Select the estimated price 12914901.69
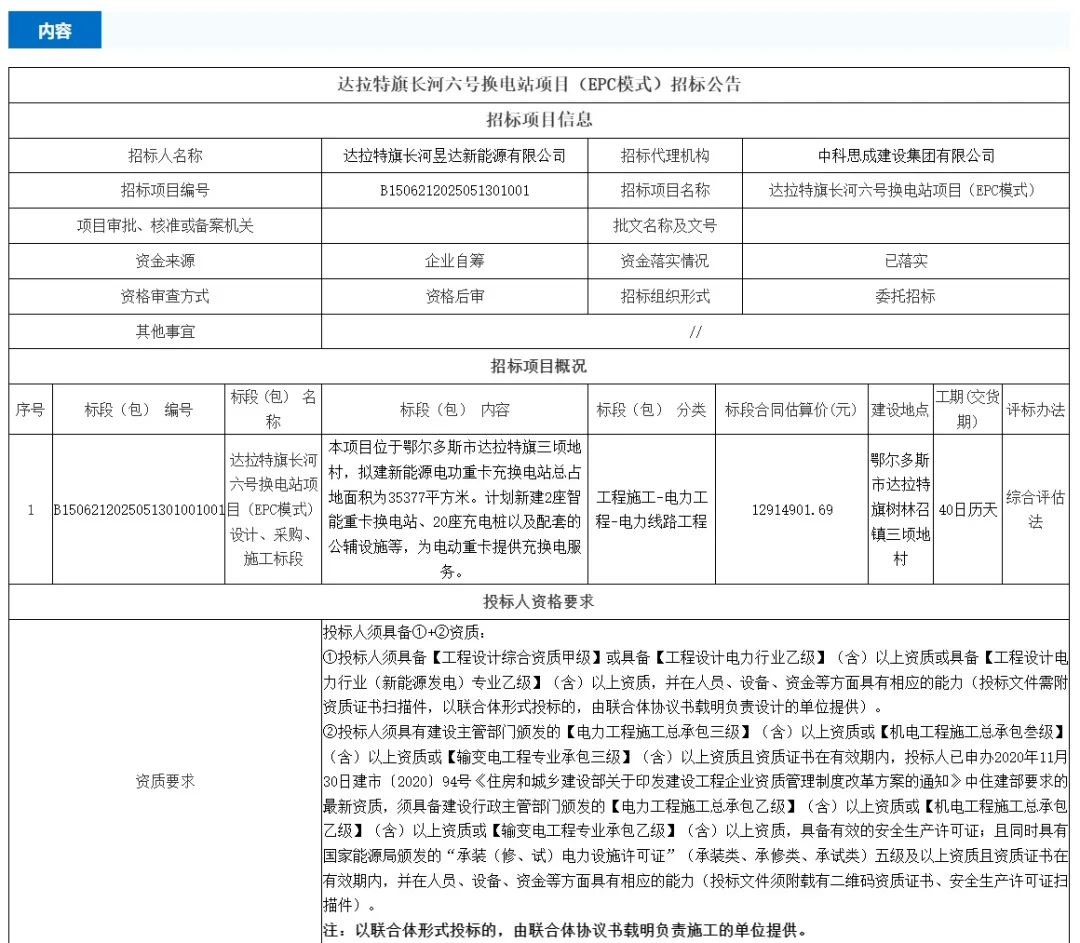 tap(792, 510)
